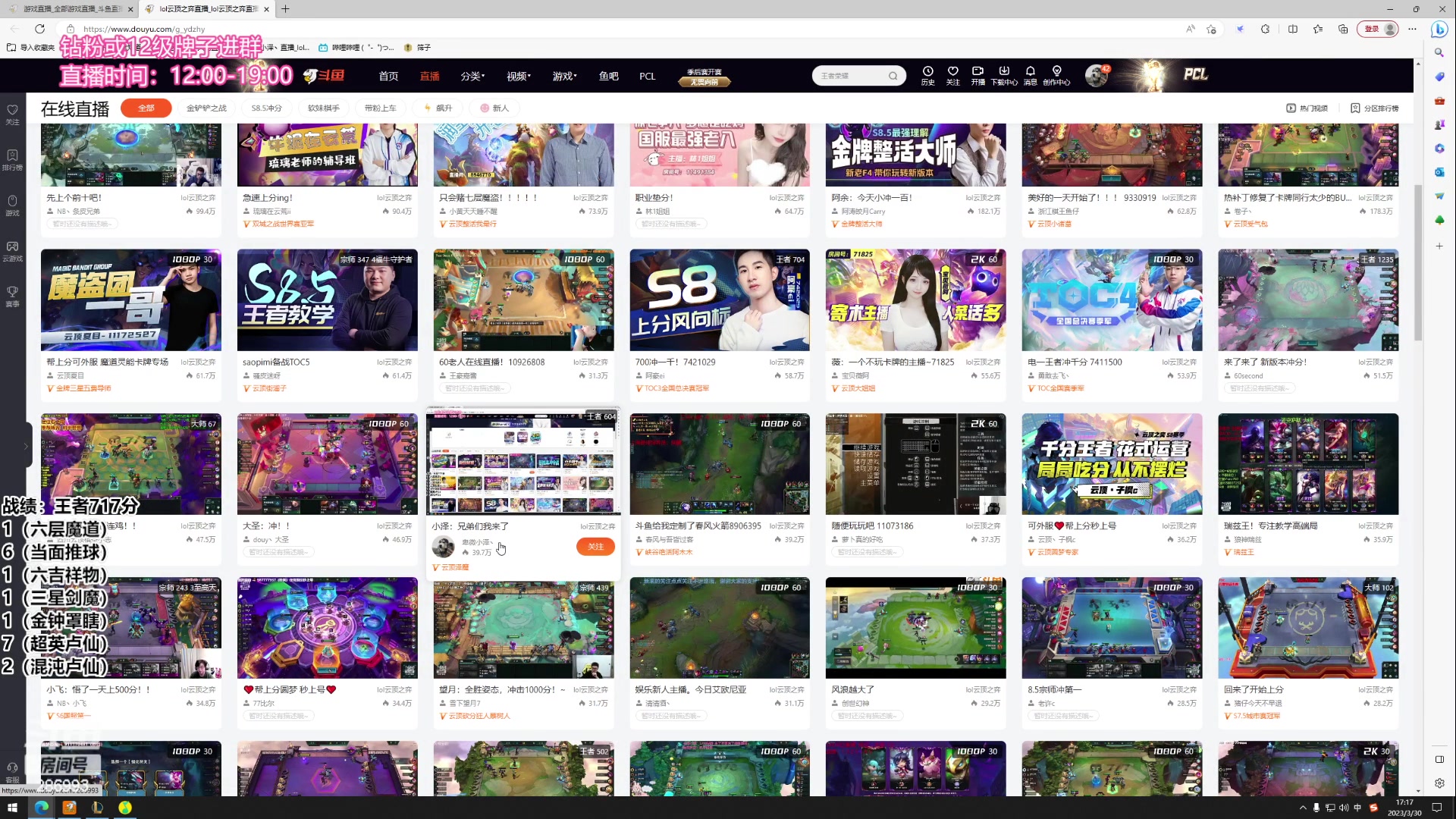Click the 创作中心 lightbulb icon
This screenshot has width=1456, height=819.
pos(1056,71)
